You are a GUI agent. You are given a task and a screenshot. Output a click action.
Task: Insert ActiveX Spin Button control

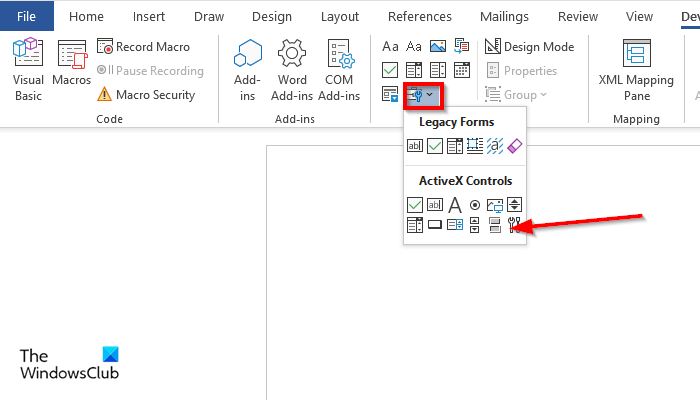pos(514,205)
